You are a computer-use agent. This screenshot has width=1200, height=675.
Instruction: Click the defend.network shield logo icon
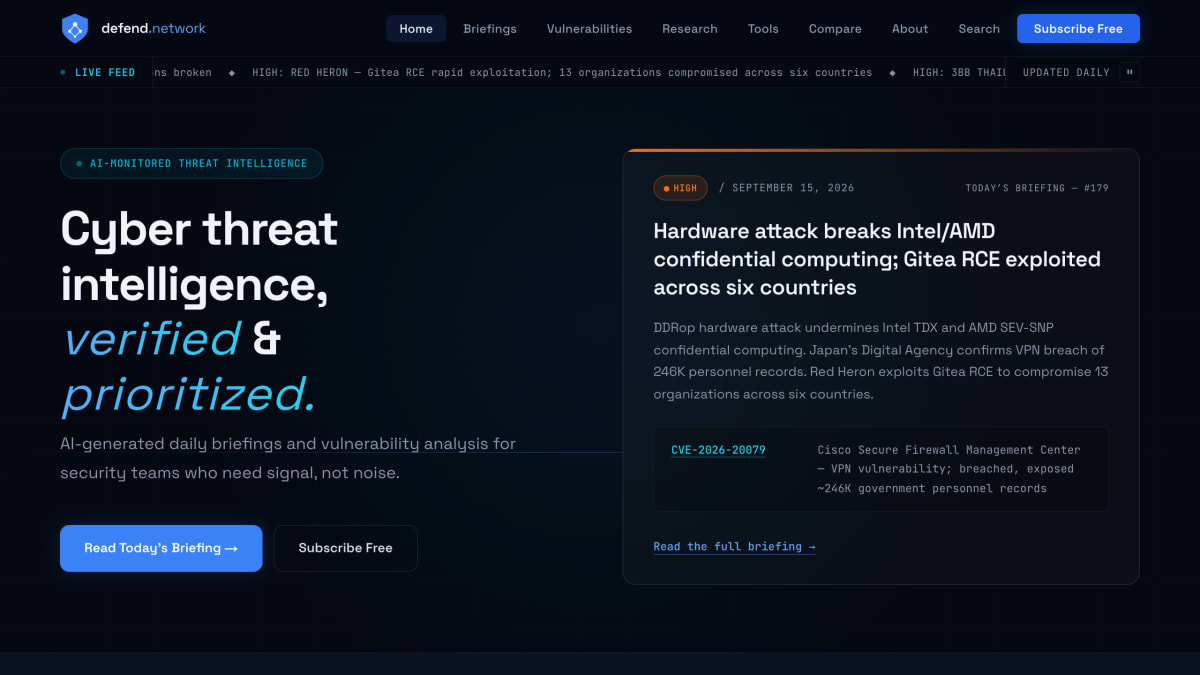[x=75, y=29]
